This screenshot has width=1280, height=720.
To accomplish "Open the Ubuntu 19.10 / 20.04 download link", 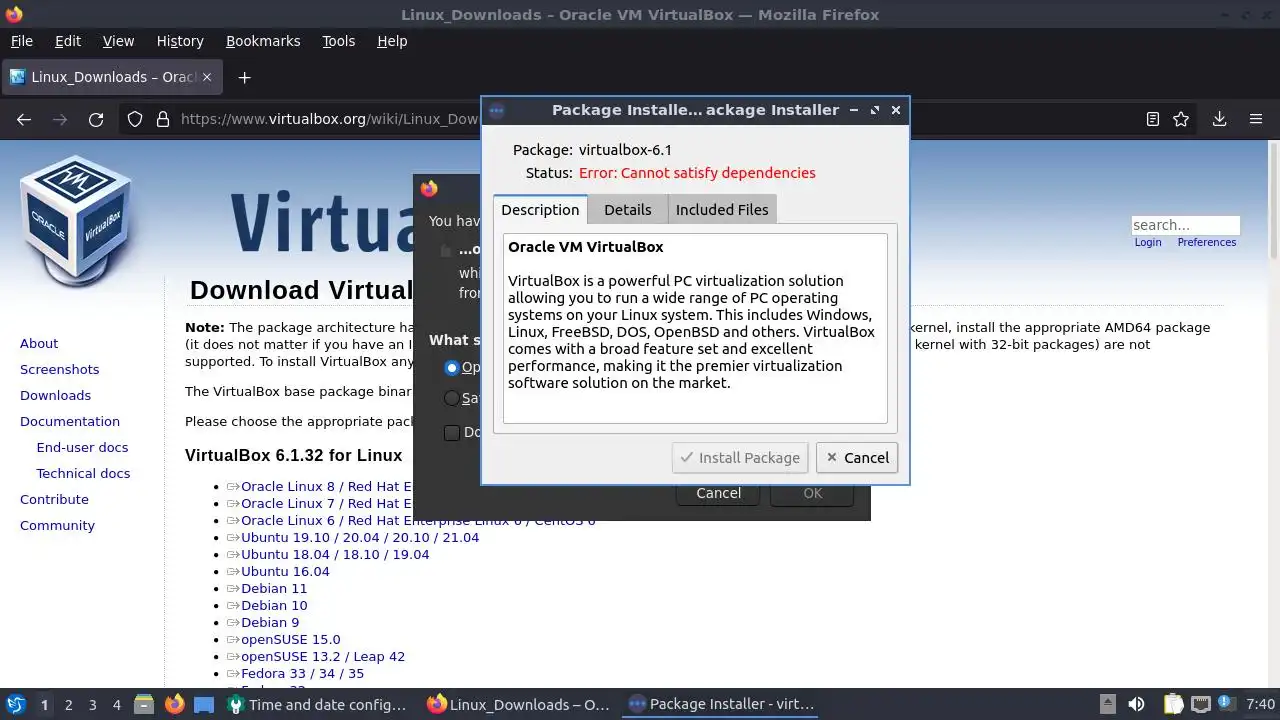I will (360, 537).
